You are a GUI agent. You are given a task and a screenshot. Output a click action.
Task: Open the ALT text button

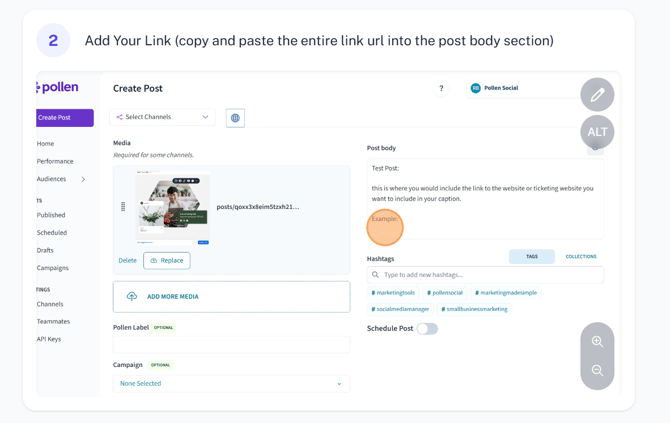[597, 132]
